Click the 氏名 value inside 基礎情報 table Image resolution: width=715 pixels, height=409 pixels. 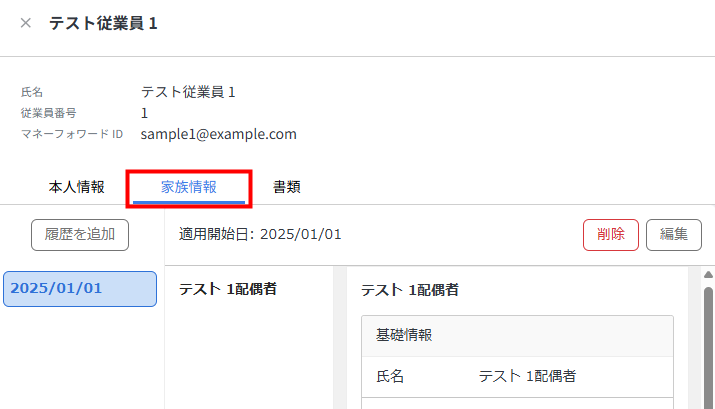point(527,377)
